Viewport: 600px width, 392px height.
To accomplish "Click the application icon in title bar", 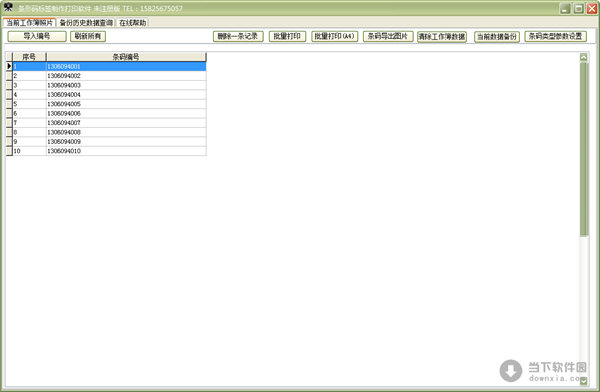I will click(x=8, y=7).
